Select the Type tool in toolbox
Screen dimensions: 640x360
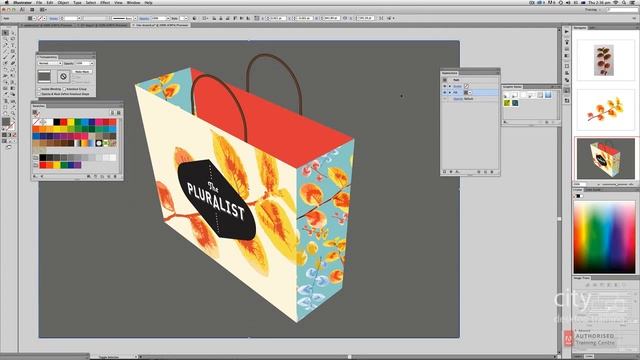(13, 45)
